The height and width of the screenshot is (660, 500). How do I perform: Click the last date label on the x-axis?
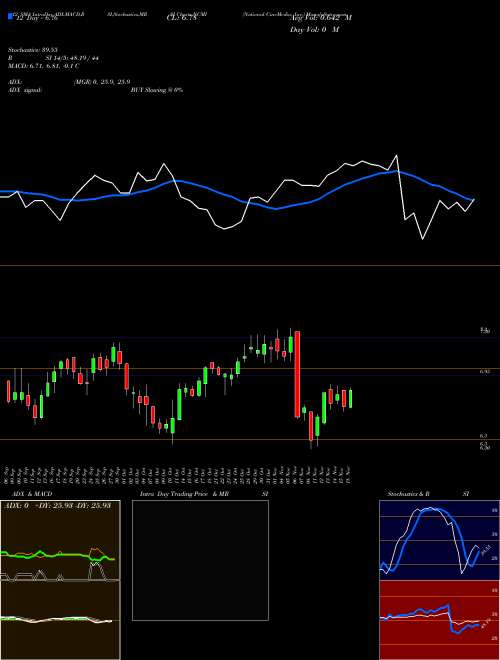coord(350,474)
